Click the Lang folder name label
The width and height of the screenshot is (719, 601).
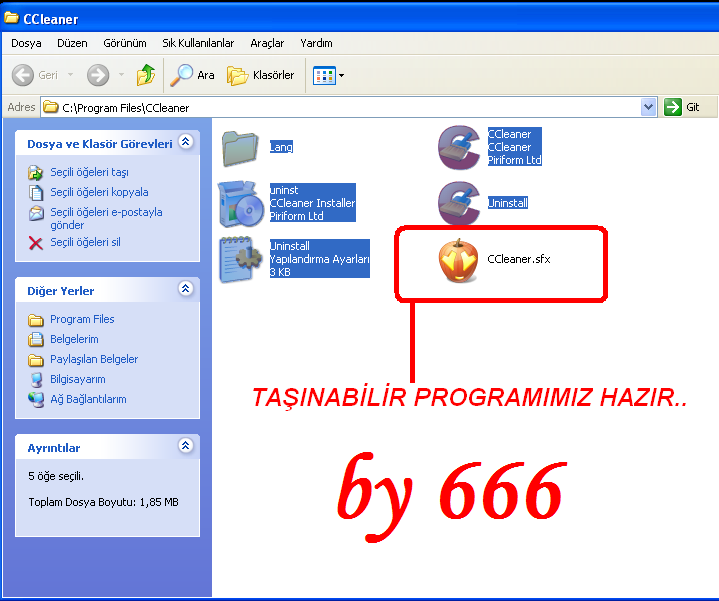pyautogui.click(x=281, y=147)
